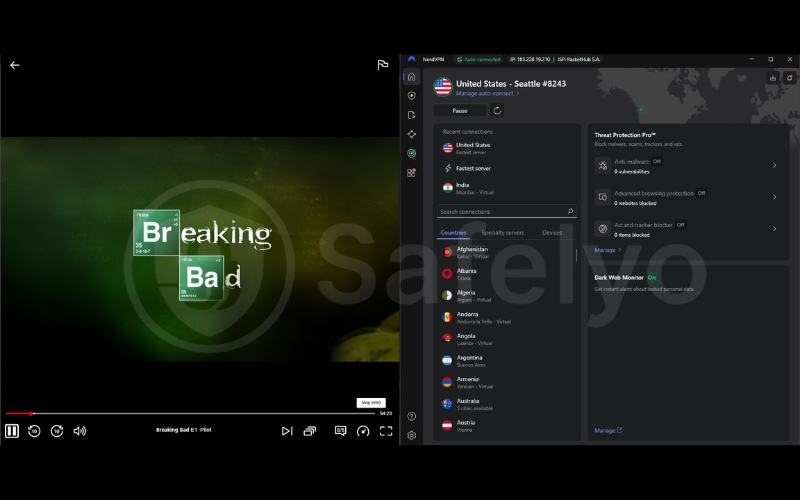Click the NordVPN logo in title bar

click(412, 59)
